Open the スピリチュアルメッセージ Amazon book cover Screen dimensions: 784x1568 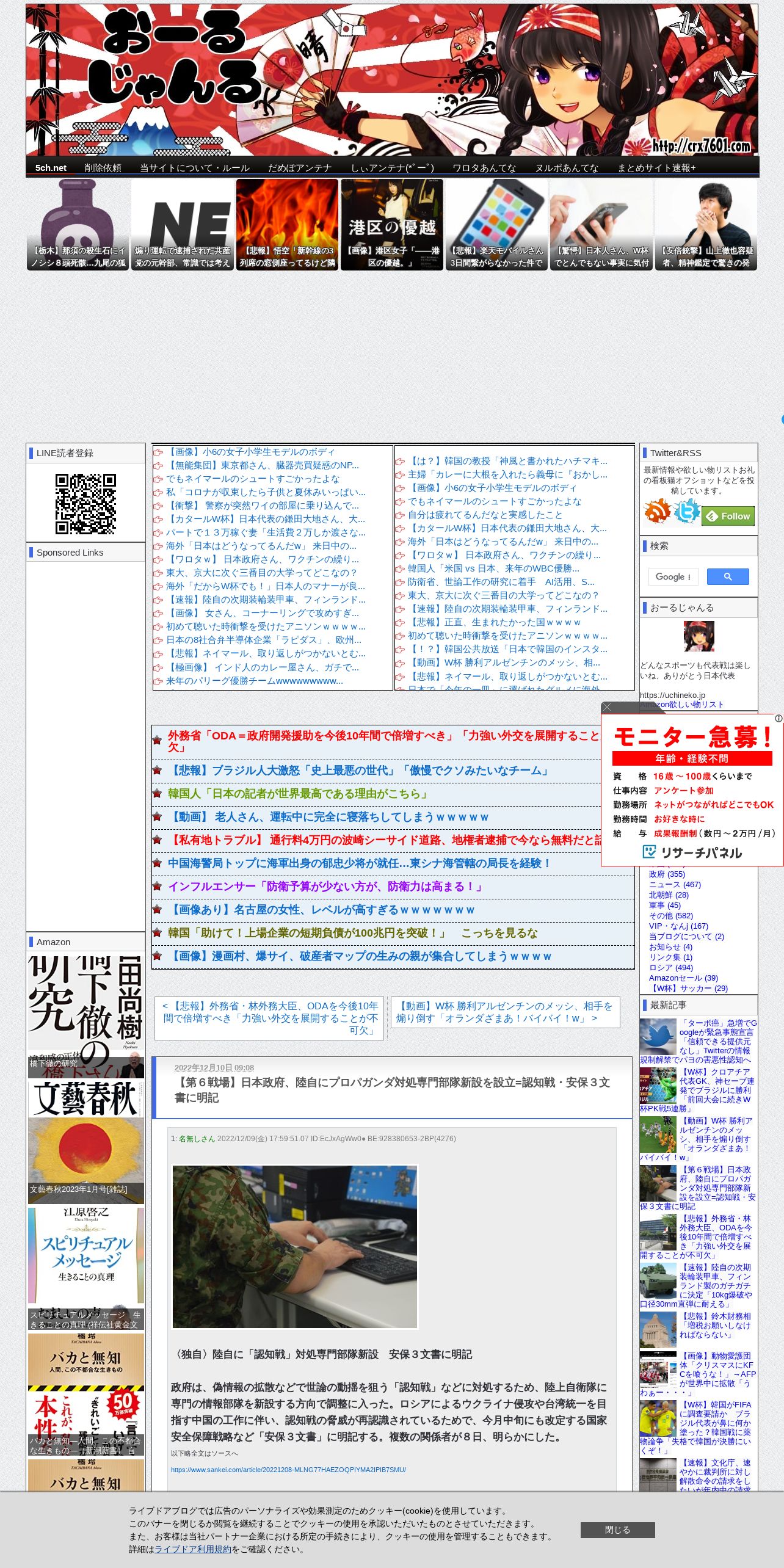click(x=86, y=1269)
